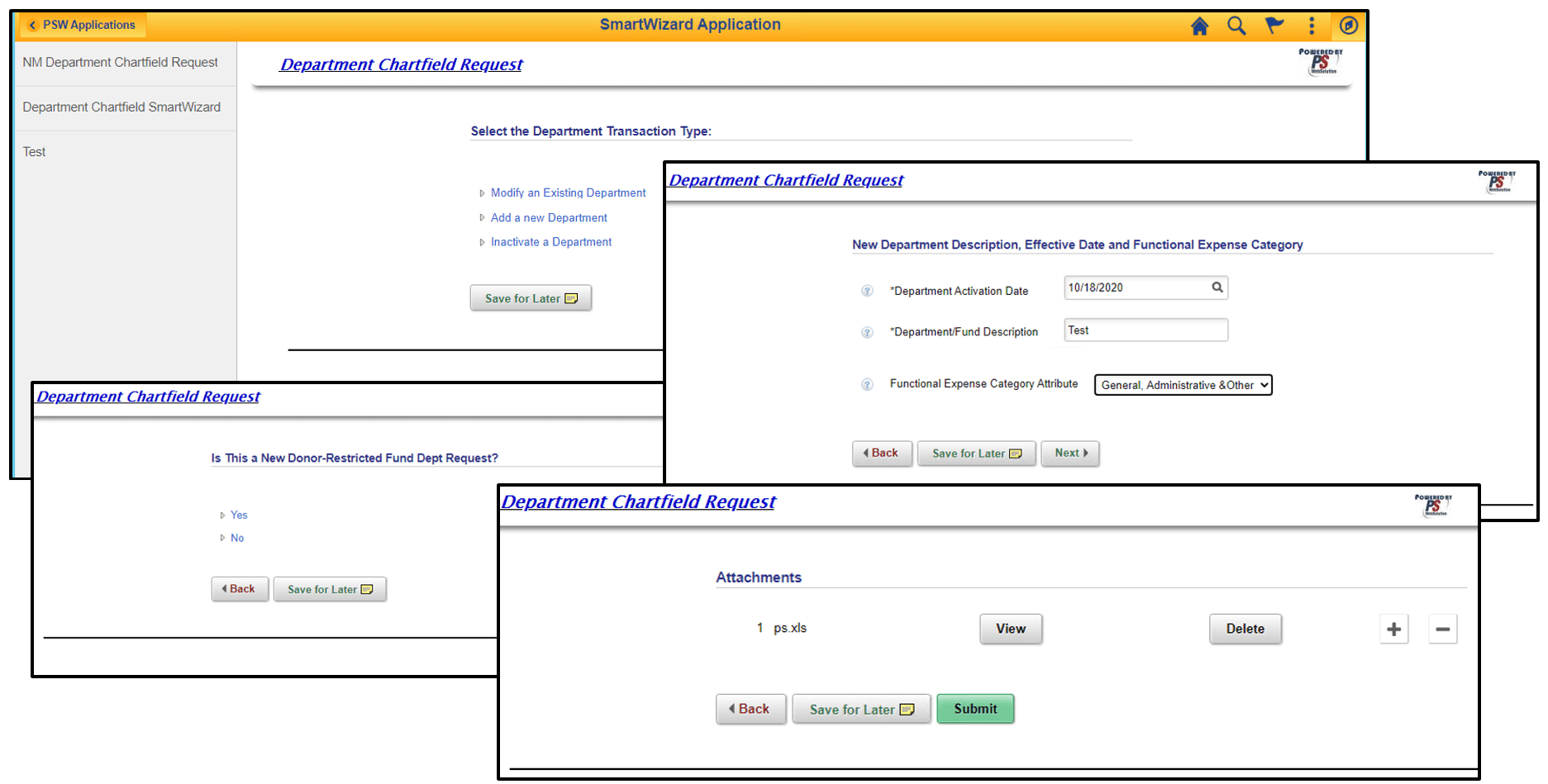Expand the Inactivate a Department disclosure arrow

tap(483, 241)
